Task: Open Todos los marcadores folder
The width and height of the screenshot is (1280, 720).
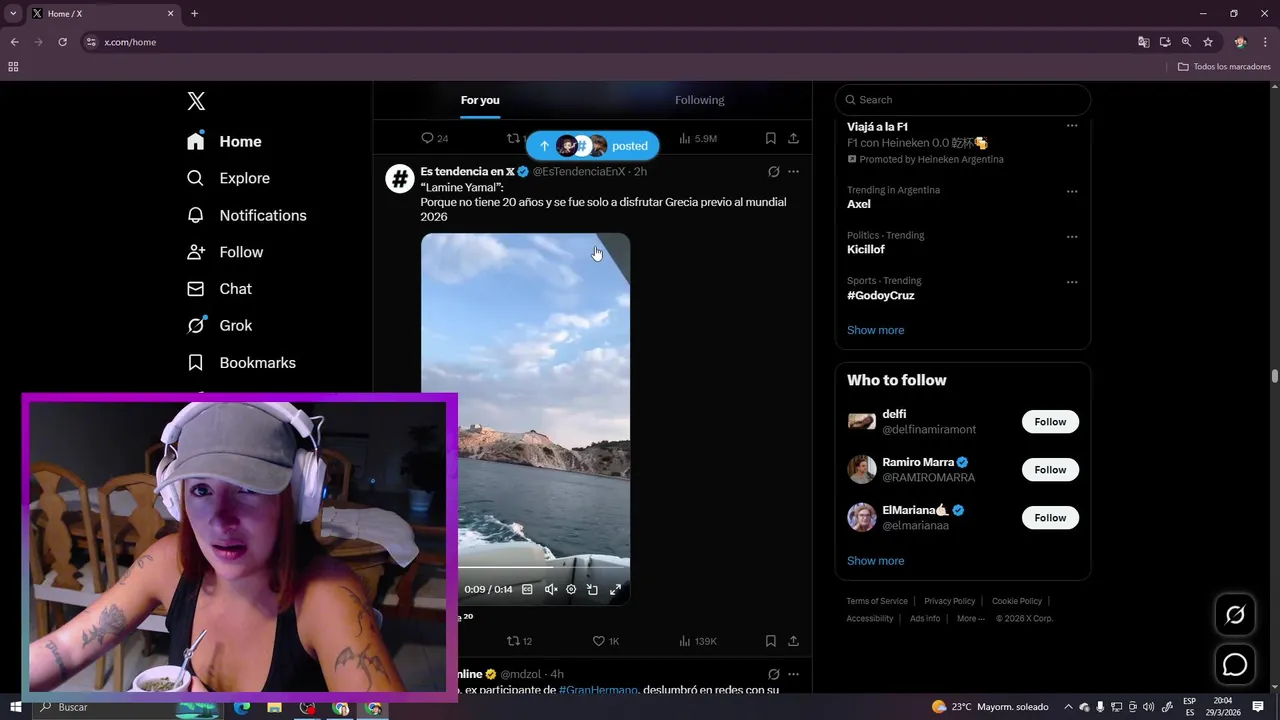Action: point(1224,67)
